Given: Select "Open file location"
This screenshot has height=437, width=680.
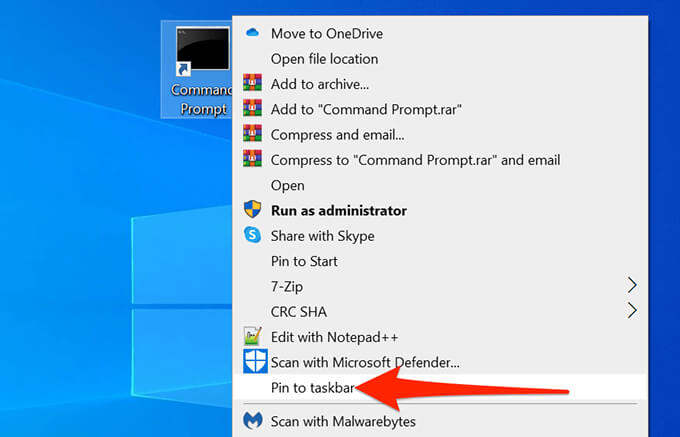Looking at the screenshot, I should coord(440,59).
